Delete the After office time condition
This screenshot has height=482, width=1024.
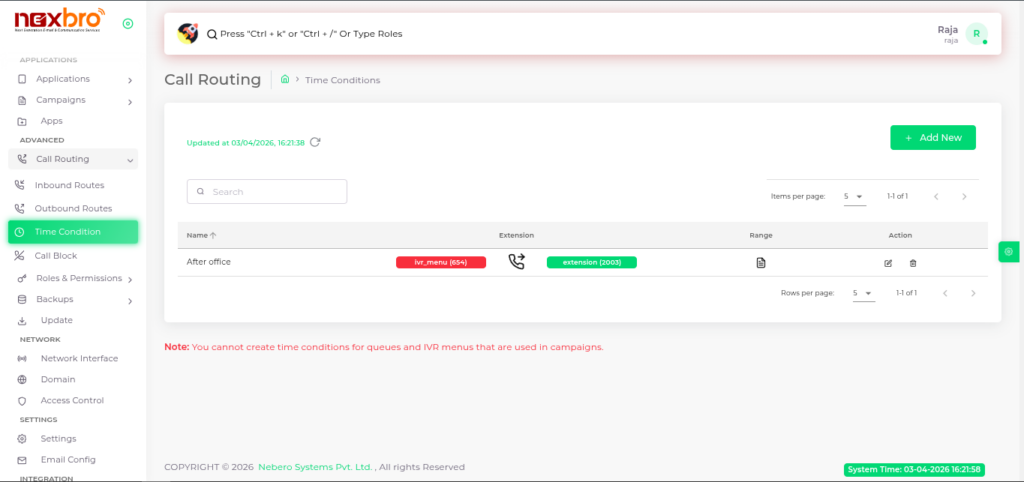912,263
